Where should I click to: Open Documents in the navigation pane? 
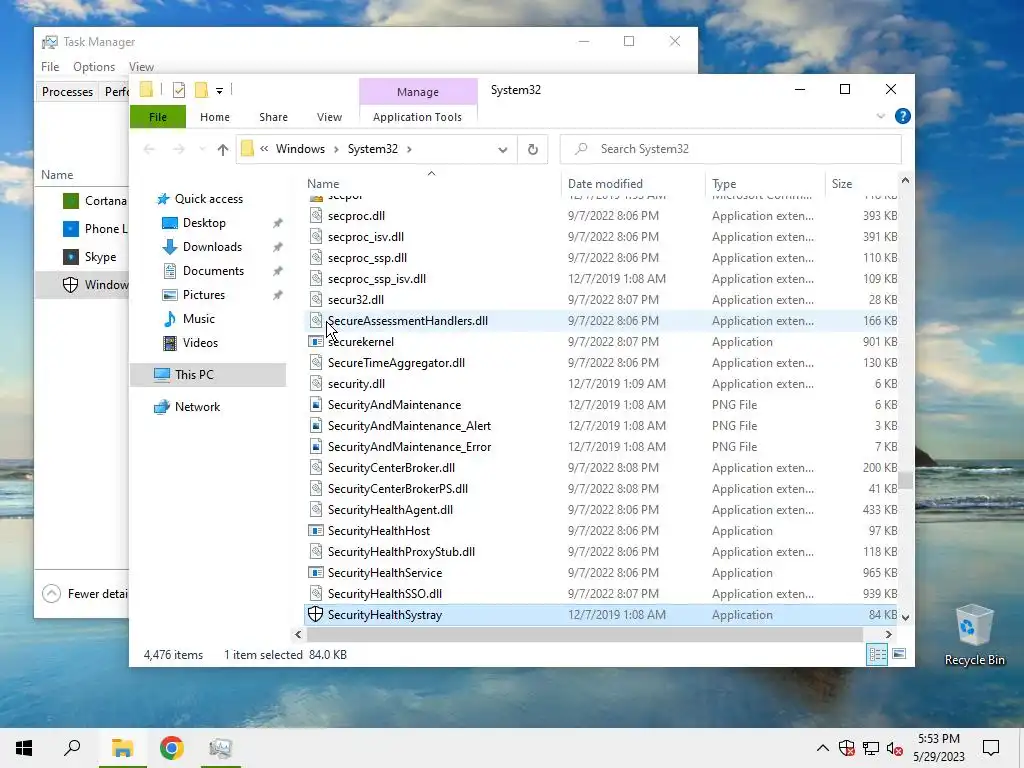tap(213, 271)
